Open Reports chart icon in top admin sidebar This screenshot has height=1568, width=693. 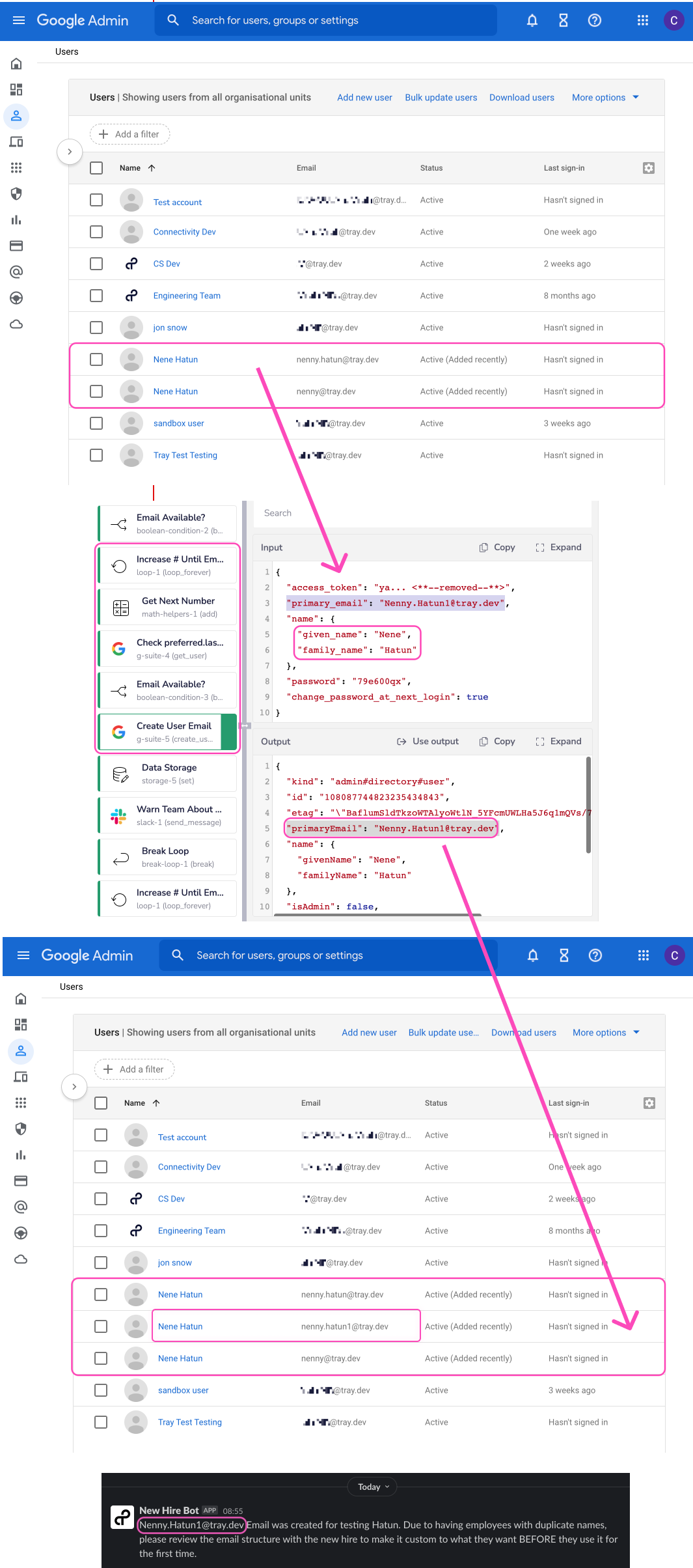(16, 219)
